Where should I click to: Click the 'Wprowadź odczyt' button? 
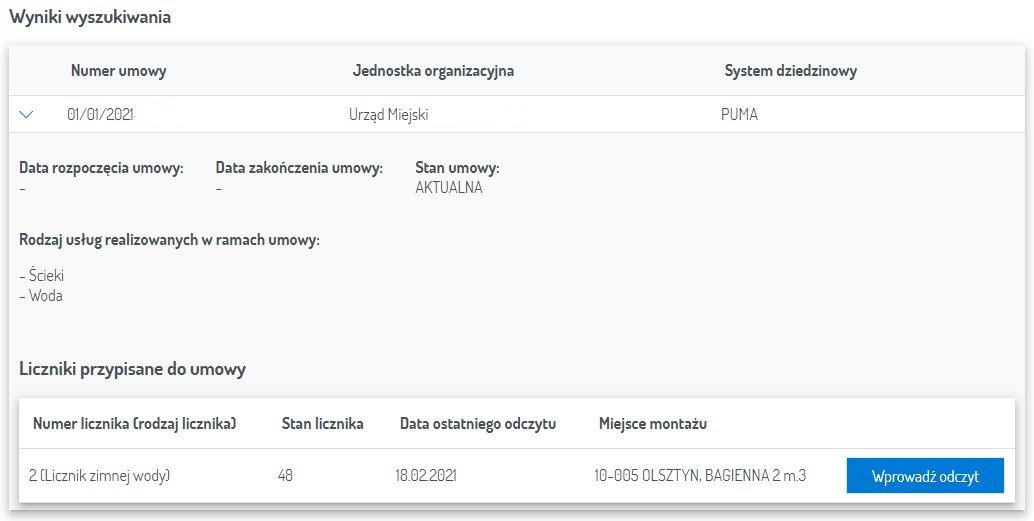[924, 476]
